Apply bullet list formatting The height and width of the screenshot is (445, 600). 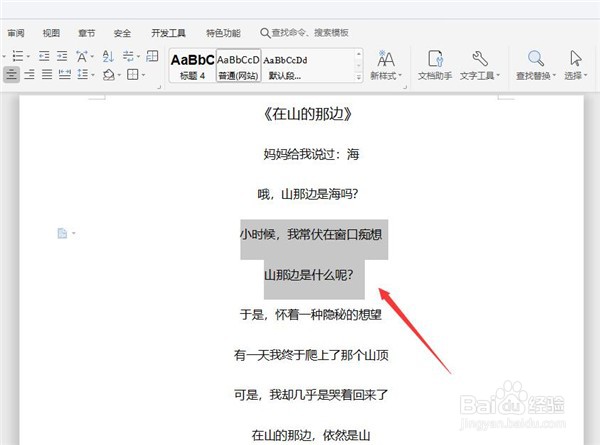coord(17,56)
